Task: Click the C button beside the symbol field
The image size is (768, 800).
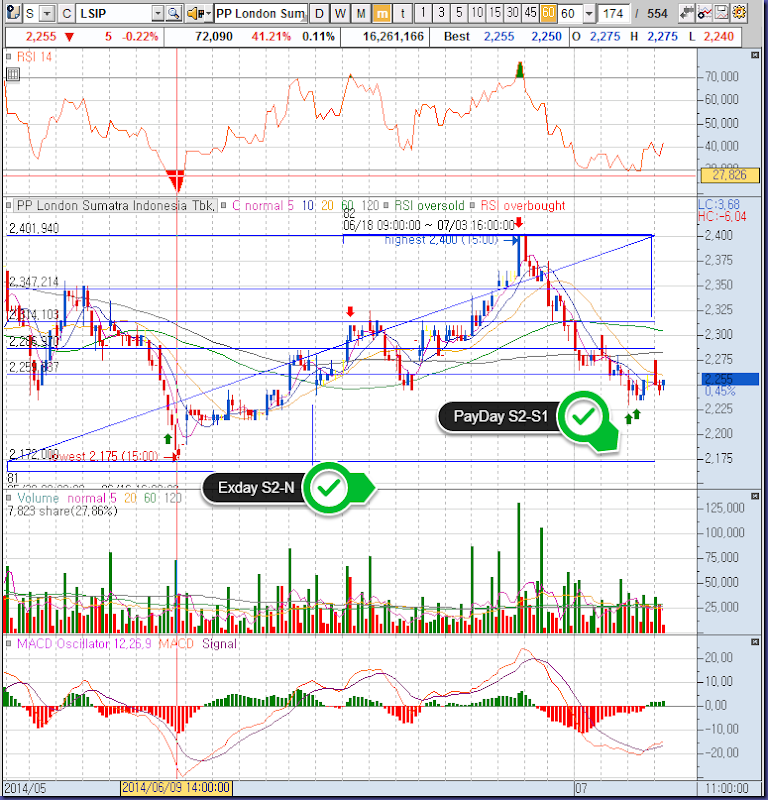Action: 66,14
